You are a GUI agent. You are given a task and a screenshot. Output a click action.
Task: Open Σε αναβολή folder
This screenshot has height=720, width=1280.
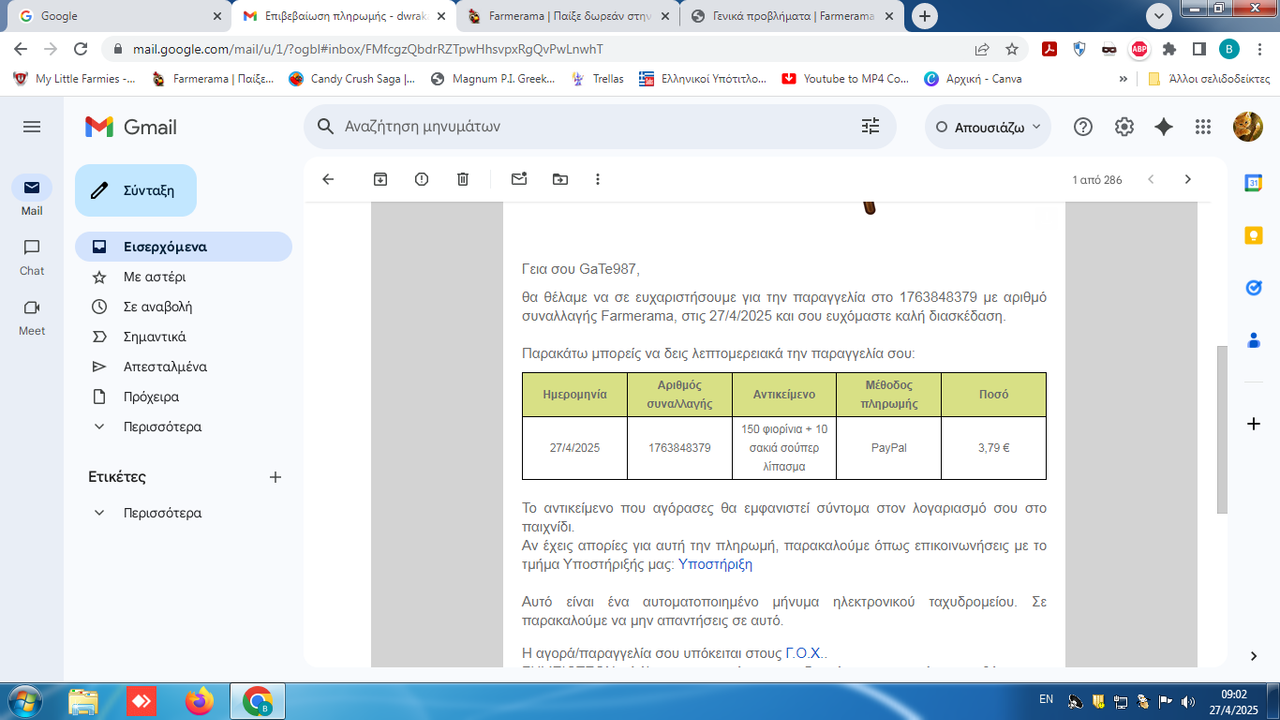point(183,307)
